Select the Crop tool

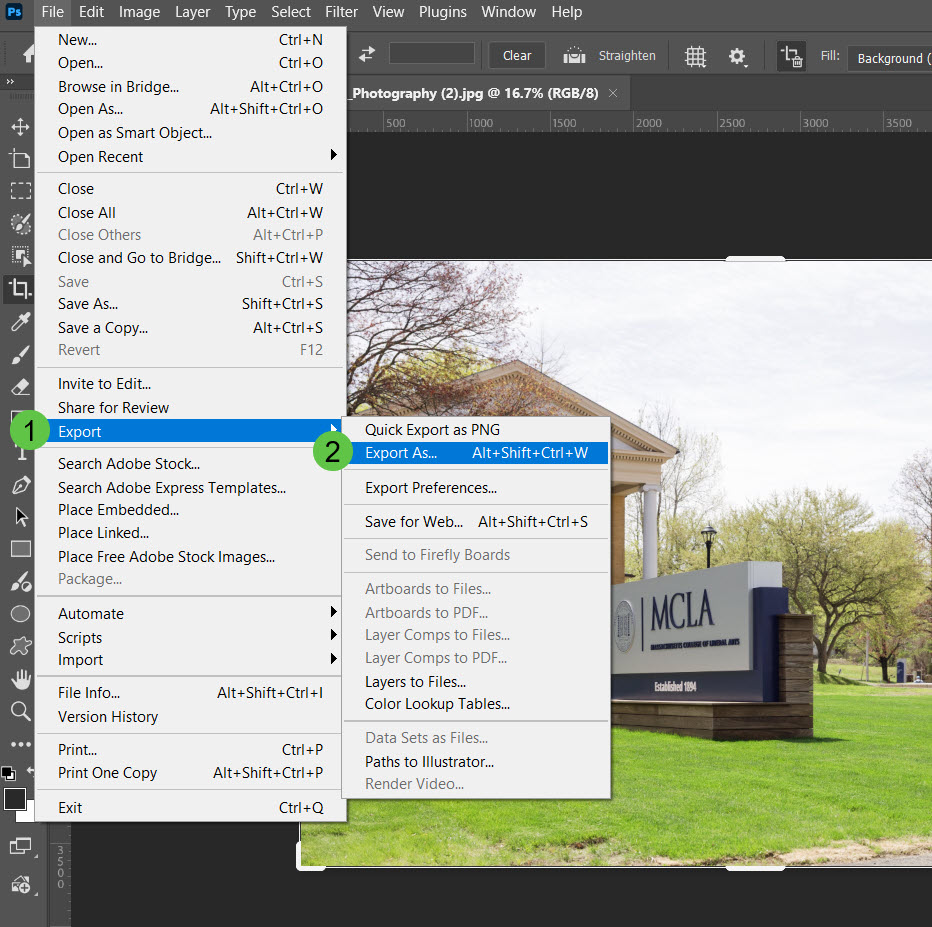coord(20,289)
